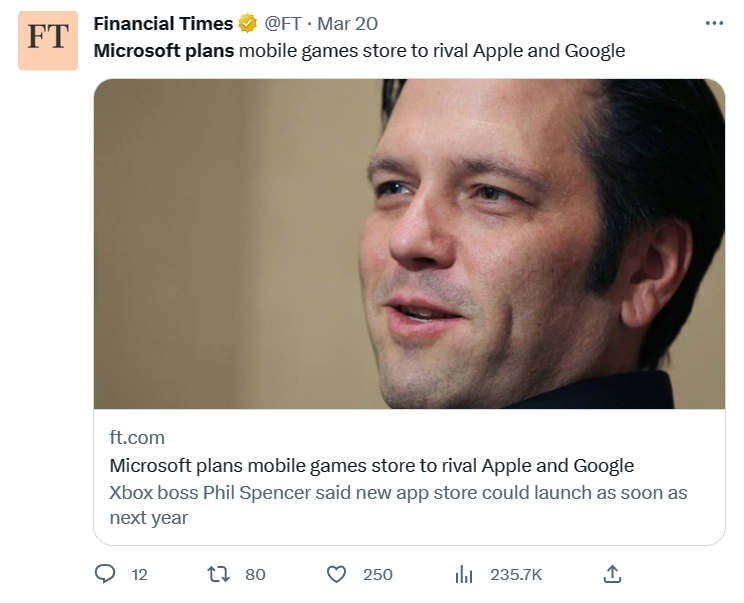
Task: Open the Financial Times profile name
Action: click(x=163, y=23)
